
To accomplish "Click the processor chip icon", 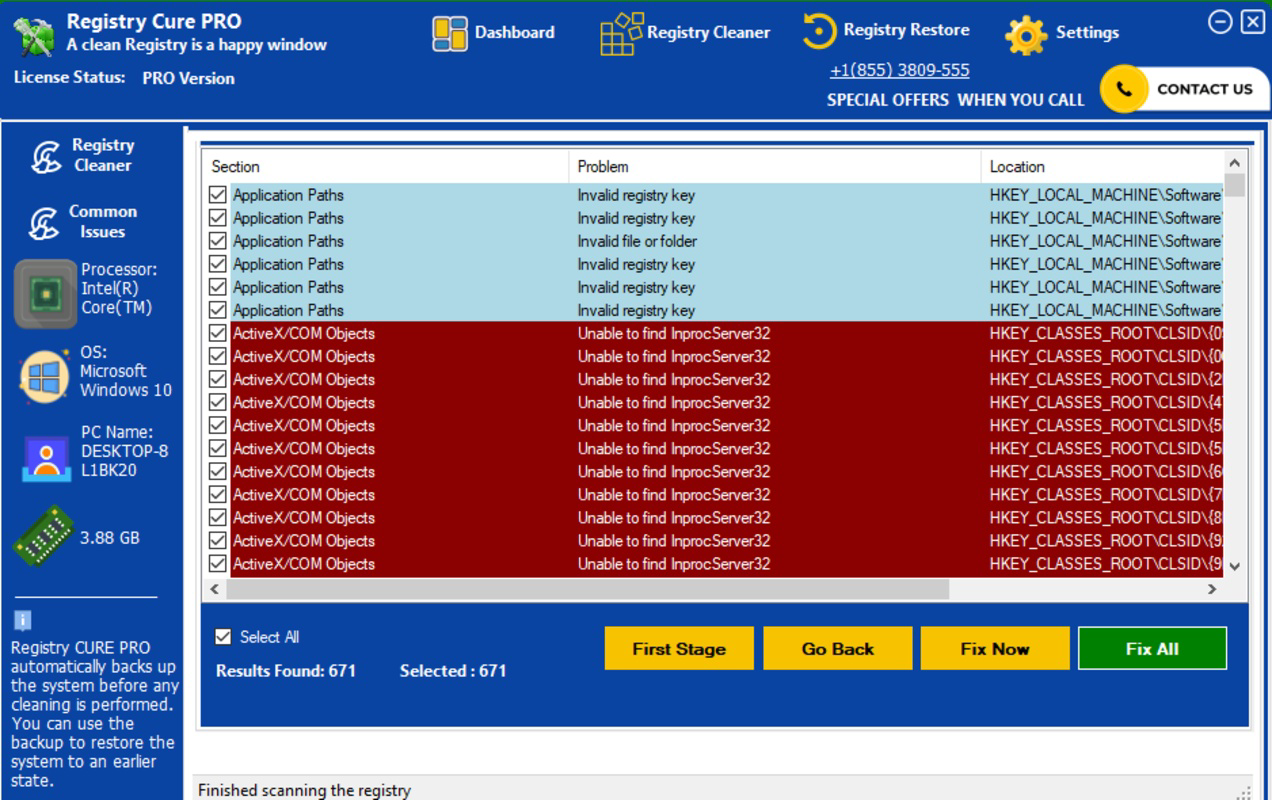I will 45,294.
